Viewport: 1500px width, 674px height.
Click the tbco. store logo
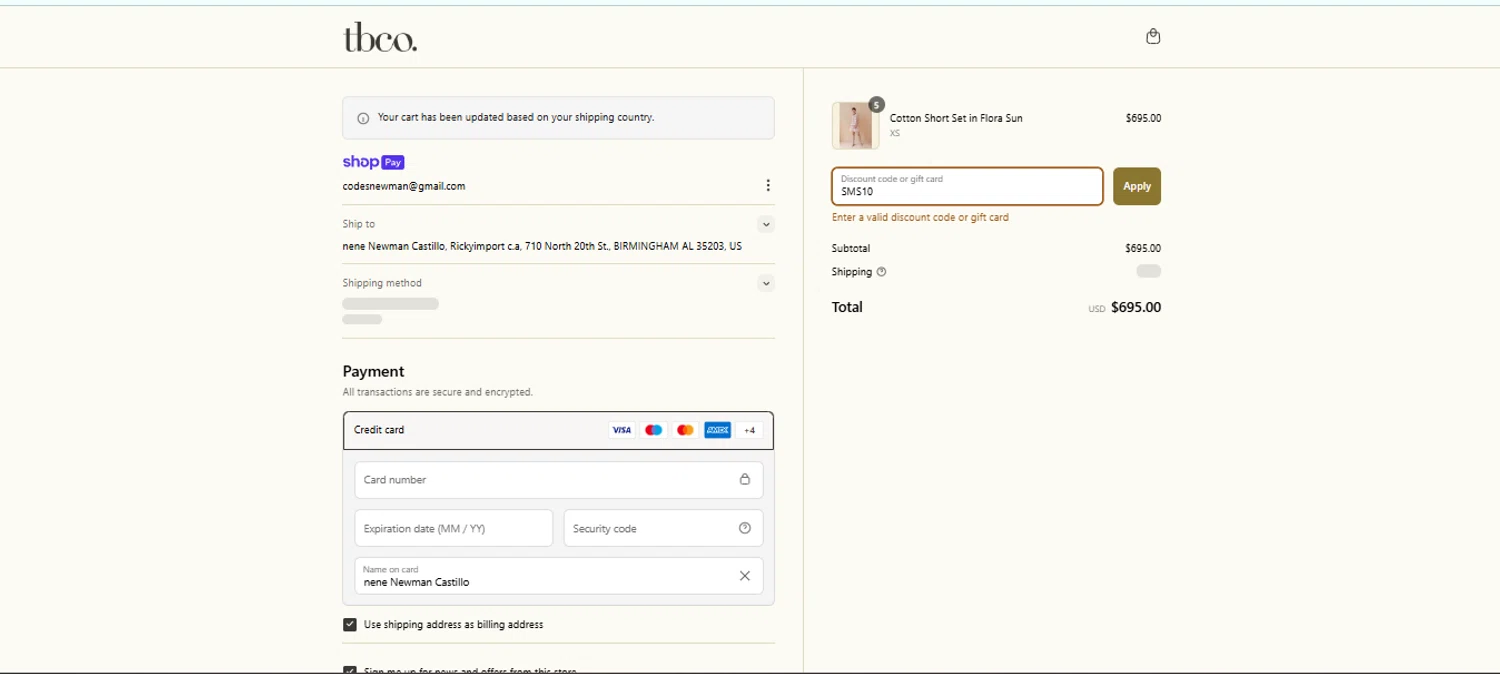[x=380, y=38]
